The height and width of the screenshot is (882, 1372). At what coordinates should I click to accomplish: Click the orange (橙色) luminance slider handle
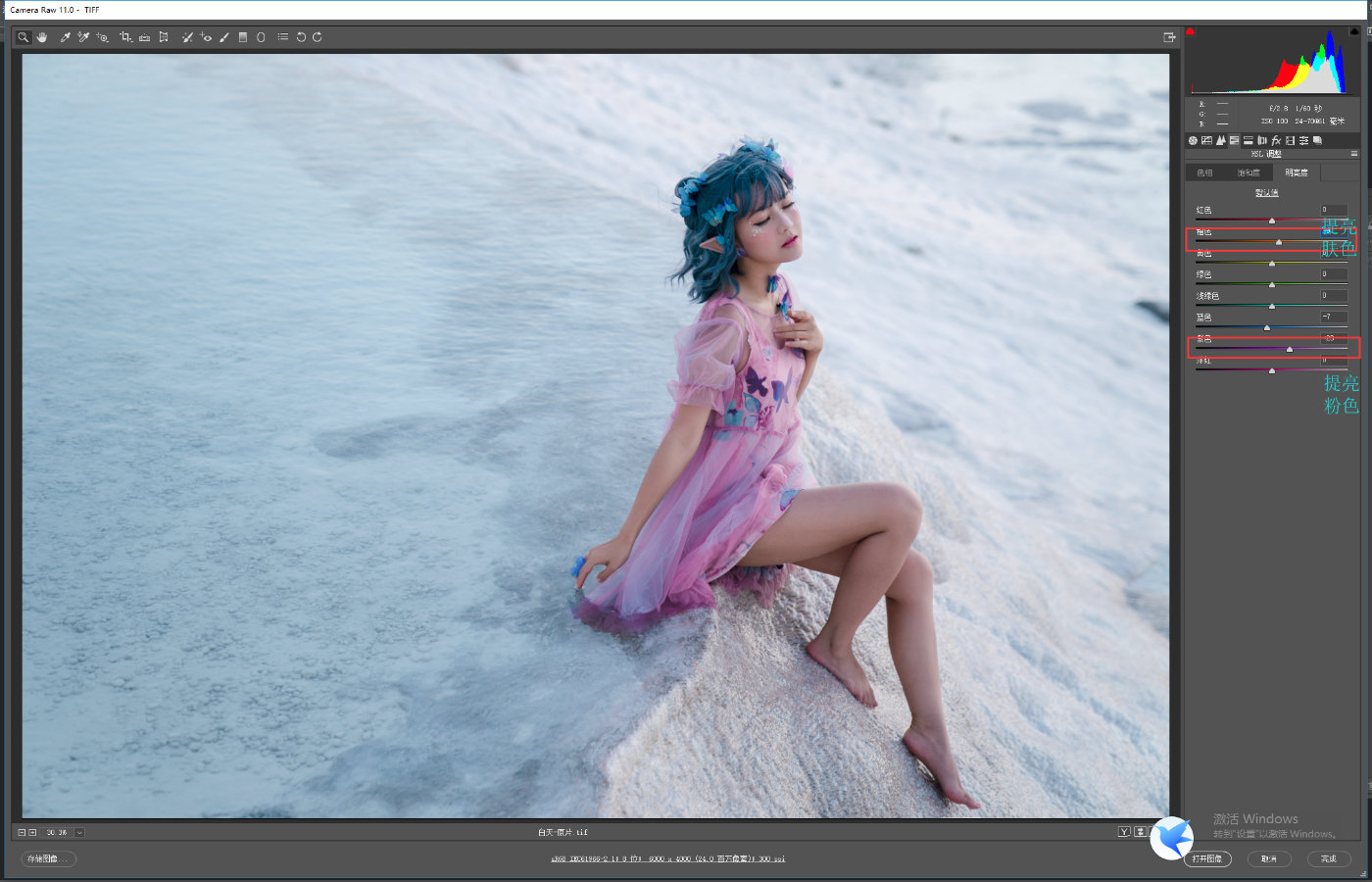pyautogui.click(x=1279, y=242)
